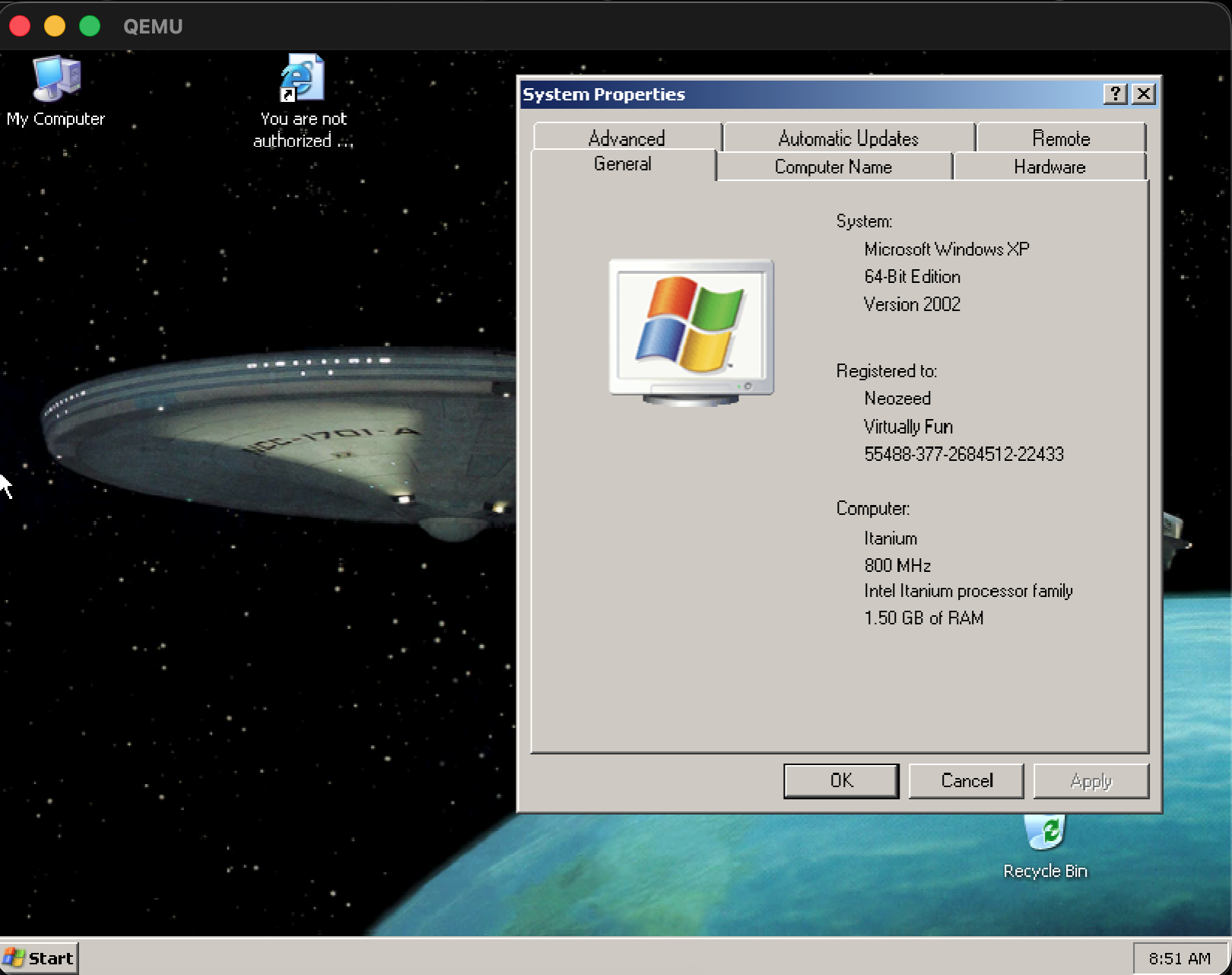Click the Virtually Fun organization text
This screenshot has width=1232, height=975.
[x=908, y=427]
